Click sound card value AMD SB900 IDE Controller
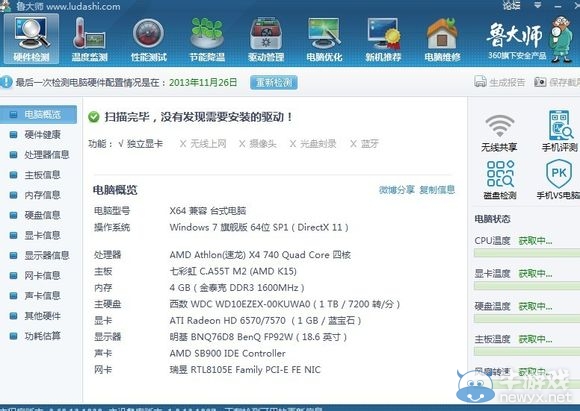Screen dimensions: 580x411 (227, 354)
